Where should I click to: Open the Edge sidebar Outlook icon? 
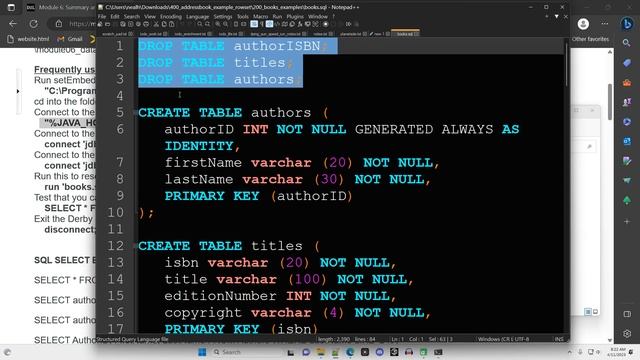tap(627, 141)
